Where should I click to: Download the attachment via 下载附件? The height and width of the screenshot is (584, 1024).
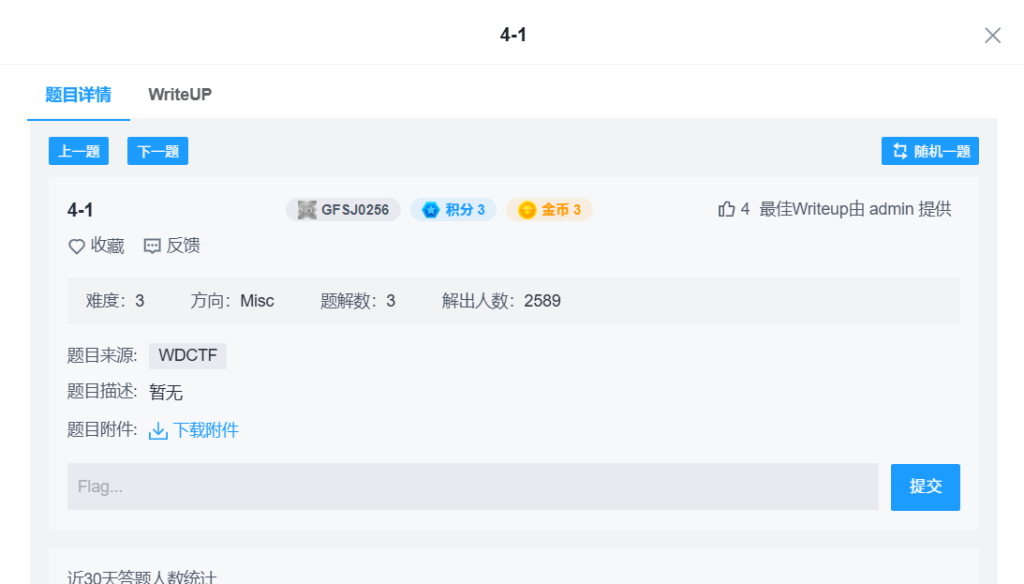coord(194,431)
